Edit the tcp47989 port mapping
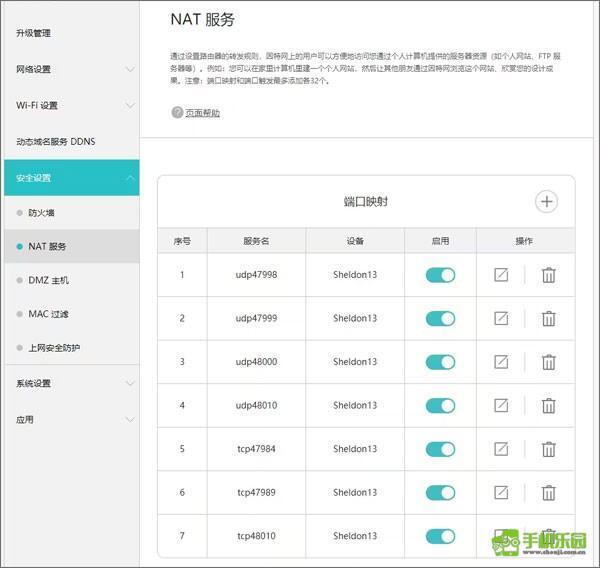This screenshot has height=568, width=600. pos(502,492)
